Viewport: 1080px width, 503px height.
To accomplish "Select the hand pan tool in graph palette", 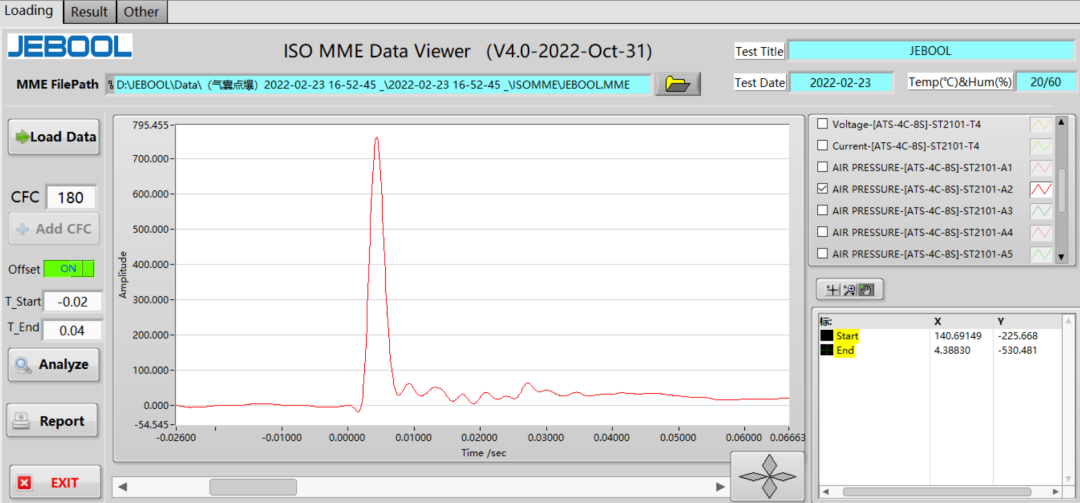I will click(x=866, y=290).
